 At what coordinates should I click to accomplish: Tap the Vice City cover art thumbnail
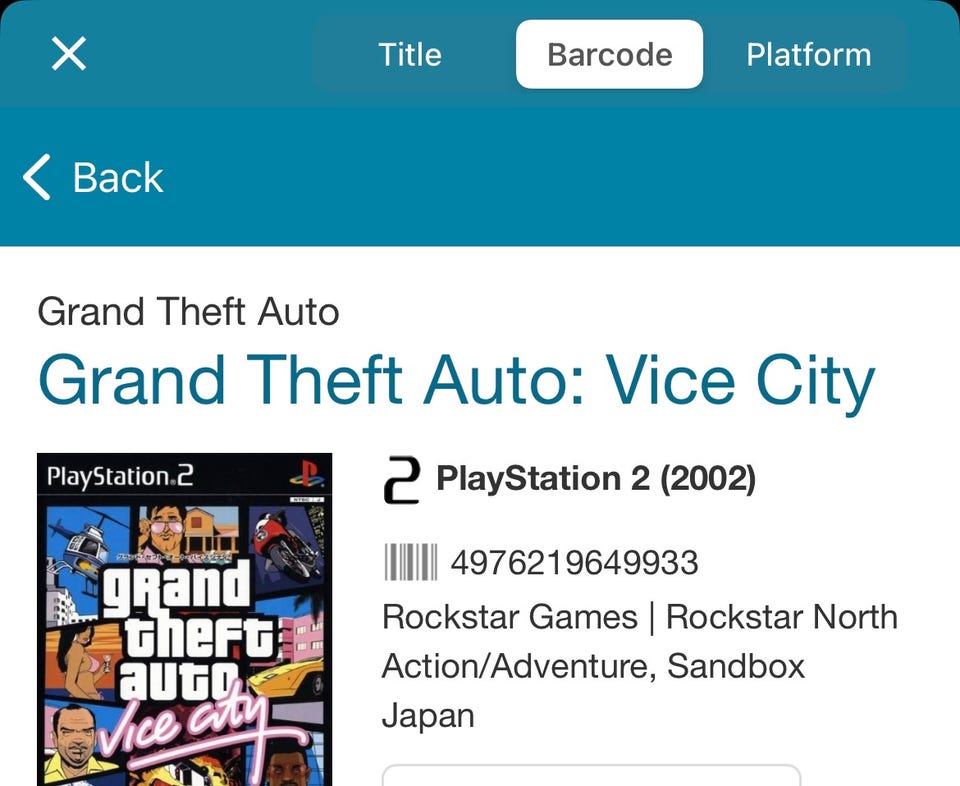click(x=184, y=640)
